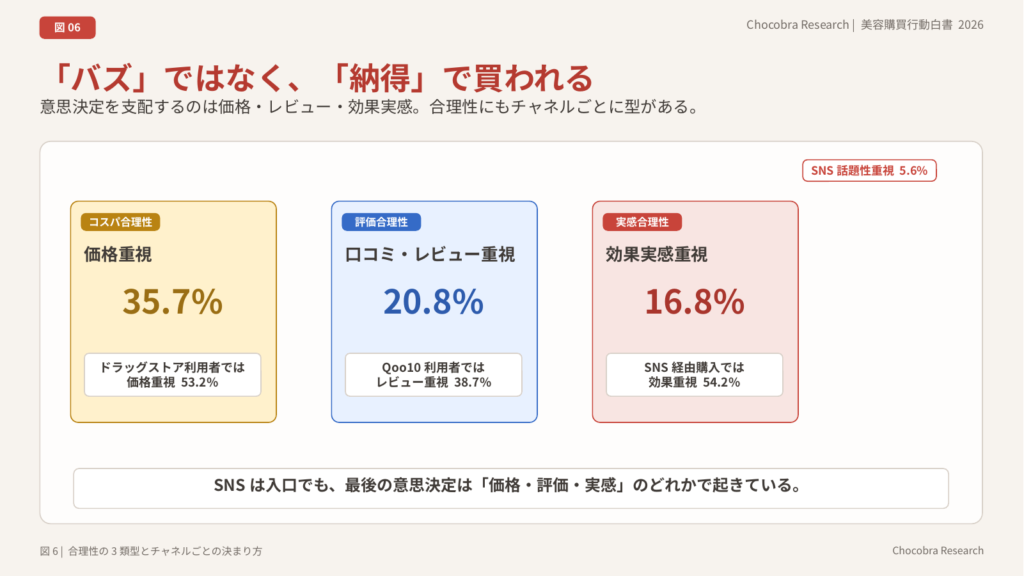The image size is (1024, 576).
Task: Click the footer caption 図 6 | 合理性の 3 類型
Action: (151, 551)
